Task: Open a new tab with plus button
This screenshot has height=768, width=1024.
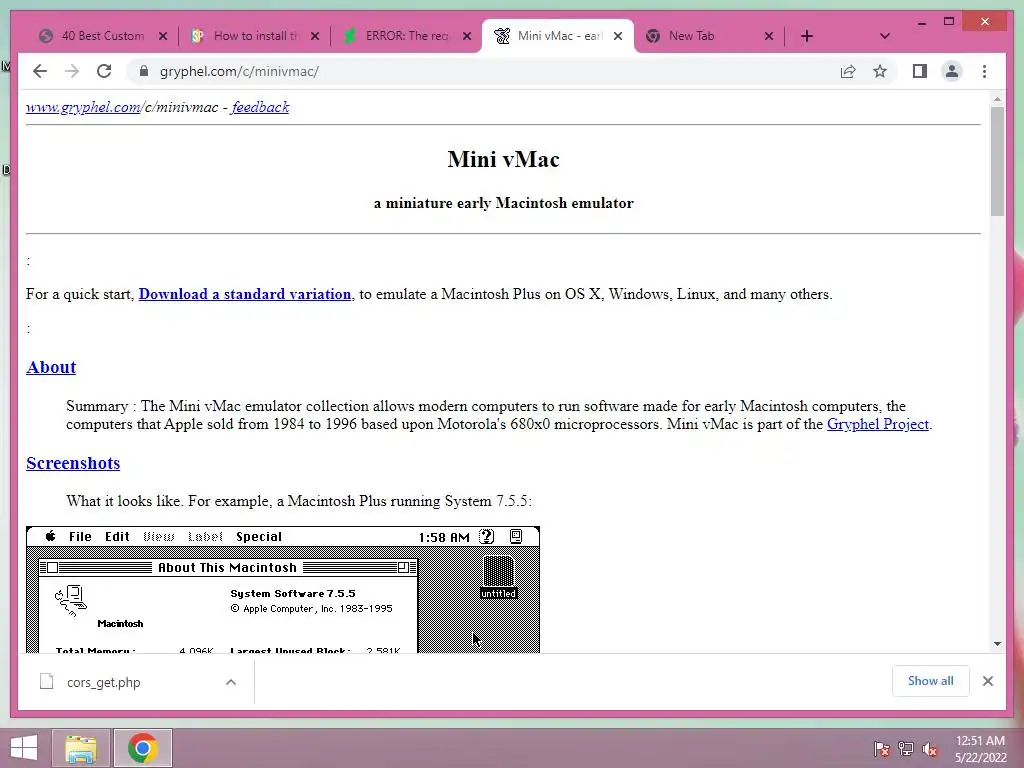Action: pyautogui.click(x=807, y=36)
